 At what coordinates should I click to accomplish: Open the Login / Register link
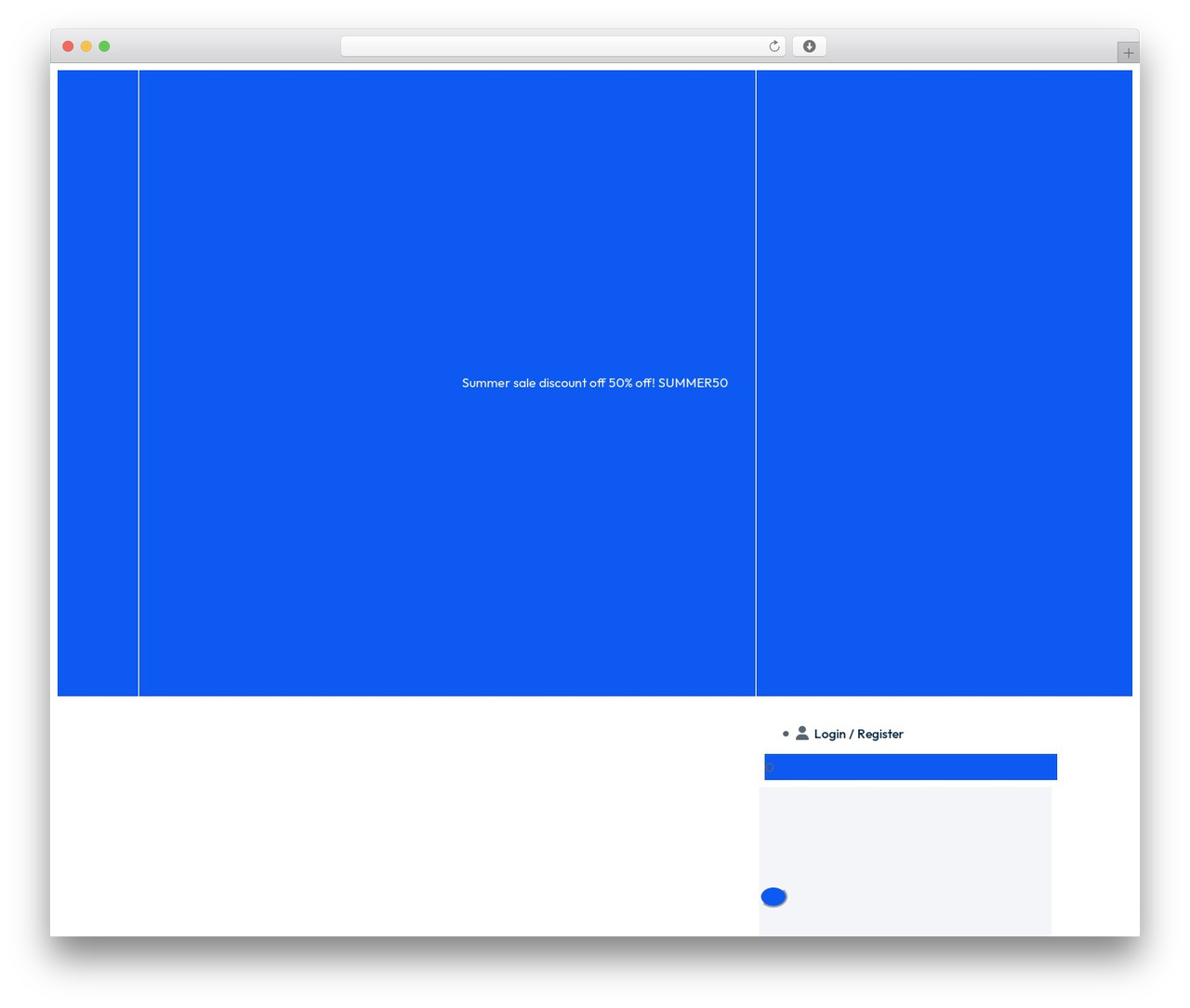coord(858,734)
